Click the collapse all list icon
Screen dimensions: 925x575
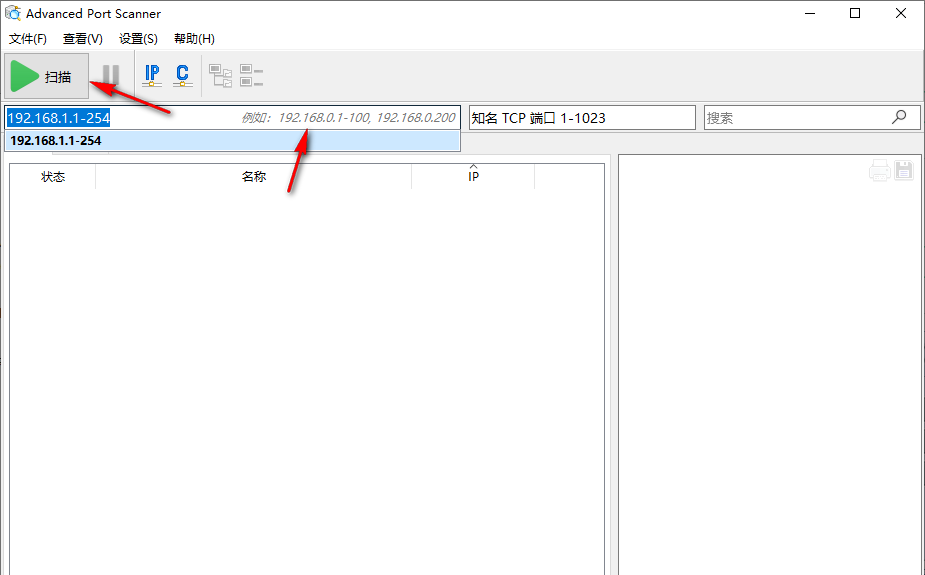pos(251,76)
